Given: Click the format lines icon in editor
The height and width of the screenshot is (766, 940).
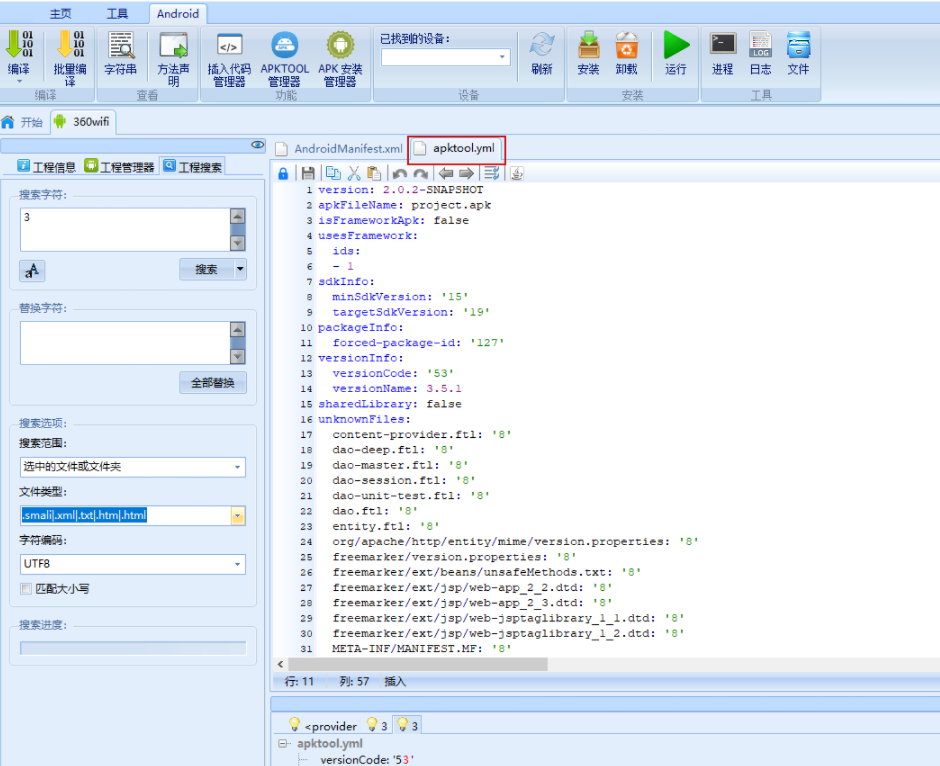Looking at the screenshot, I should coord(492,174).
